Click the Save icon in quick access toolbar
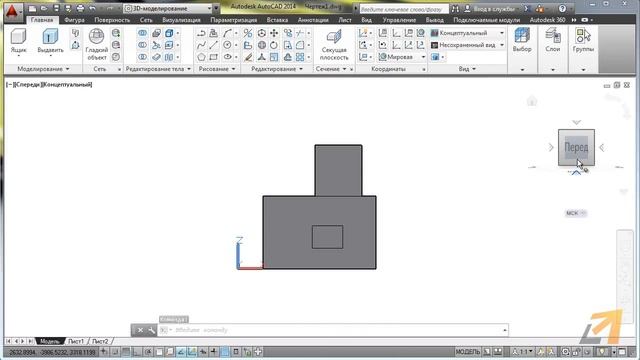The image size is (640, 360). 56,9
